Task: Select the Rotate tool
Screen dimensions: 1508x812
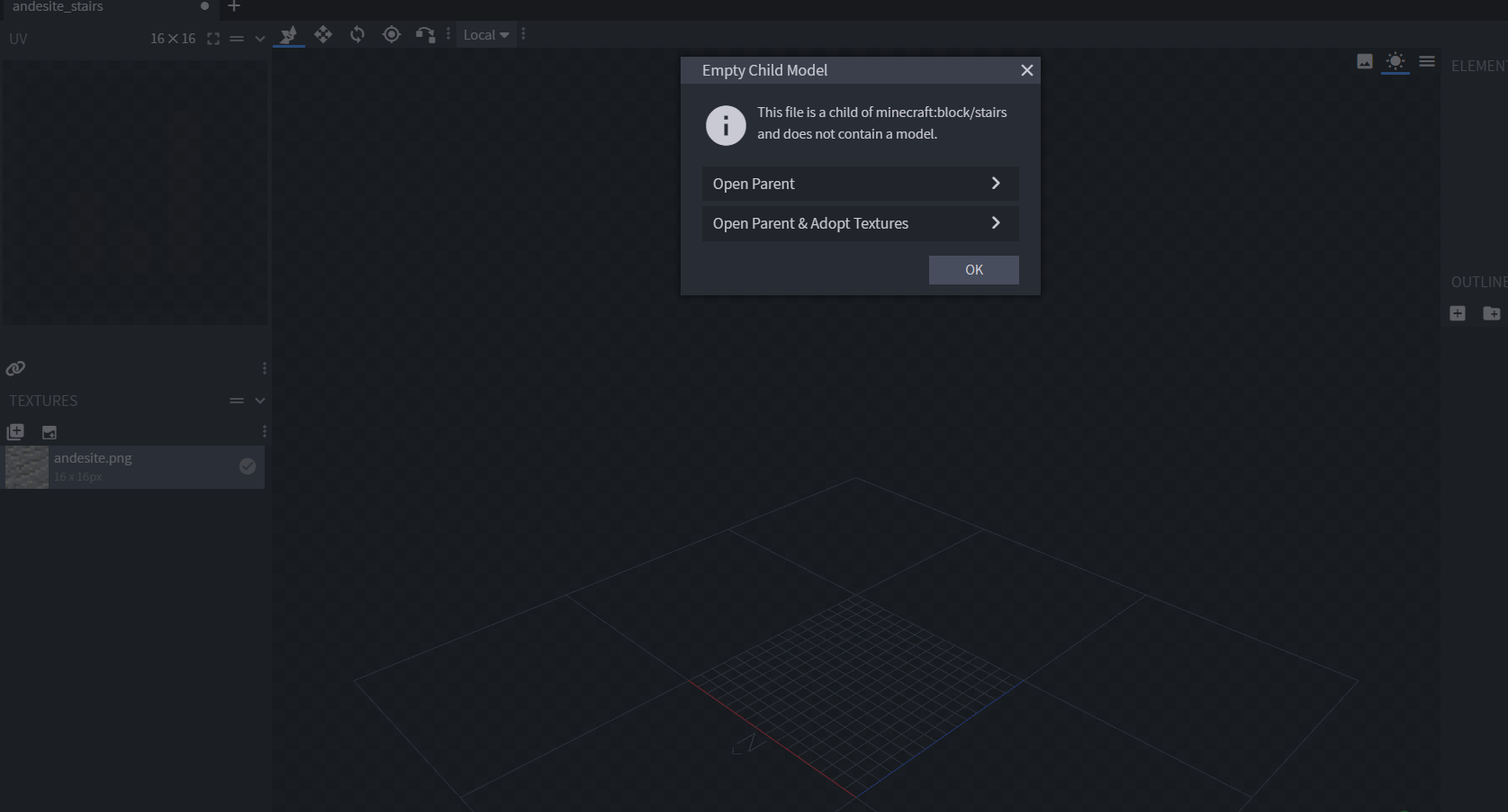Action: click(x=357, y=35)
